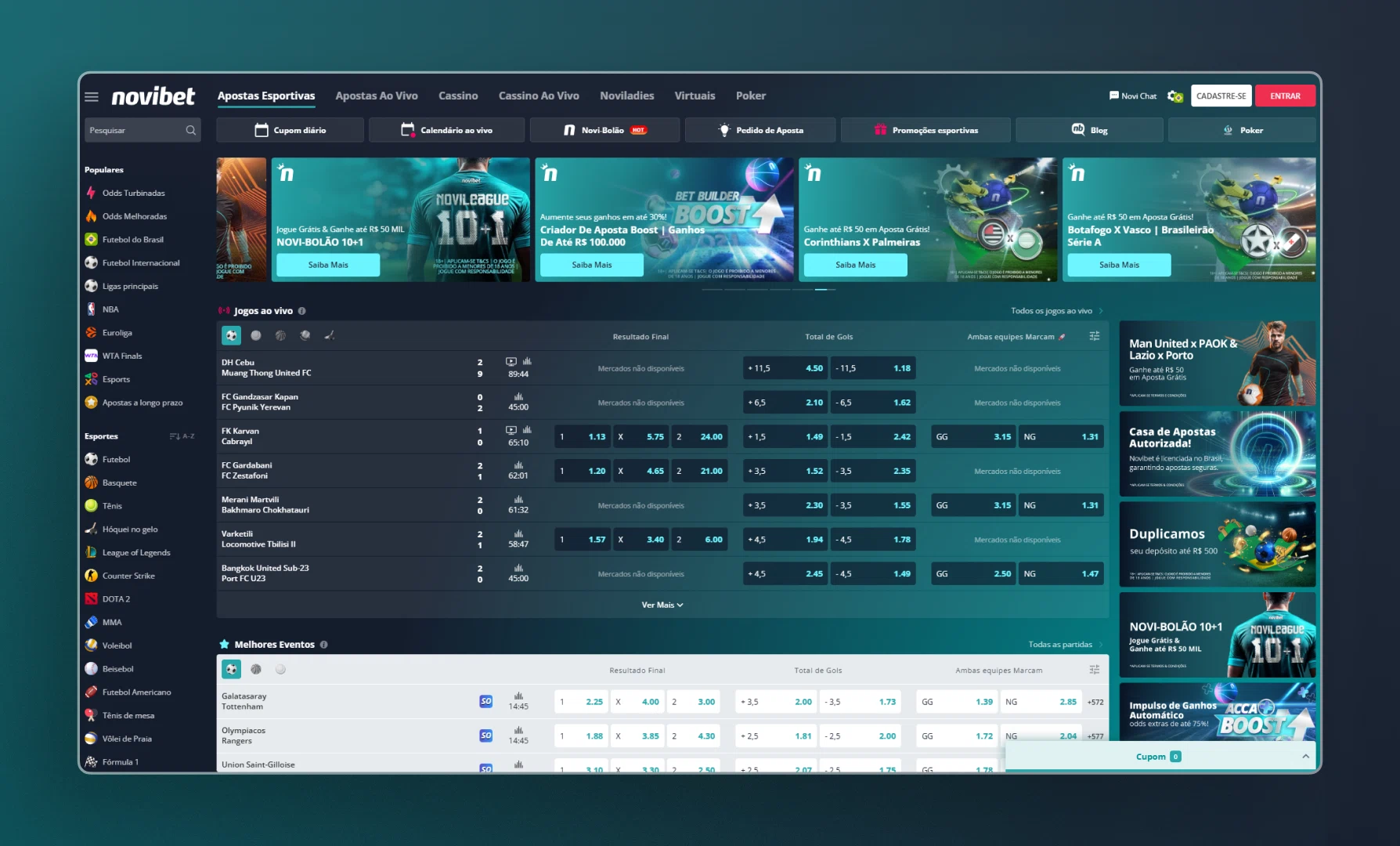
Task: Click the info icon beside Jogos ao vivo
Action: pos(302,311)
